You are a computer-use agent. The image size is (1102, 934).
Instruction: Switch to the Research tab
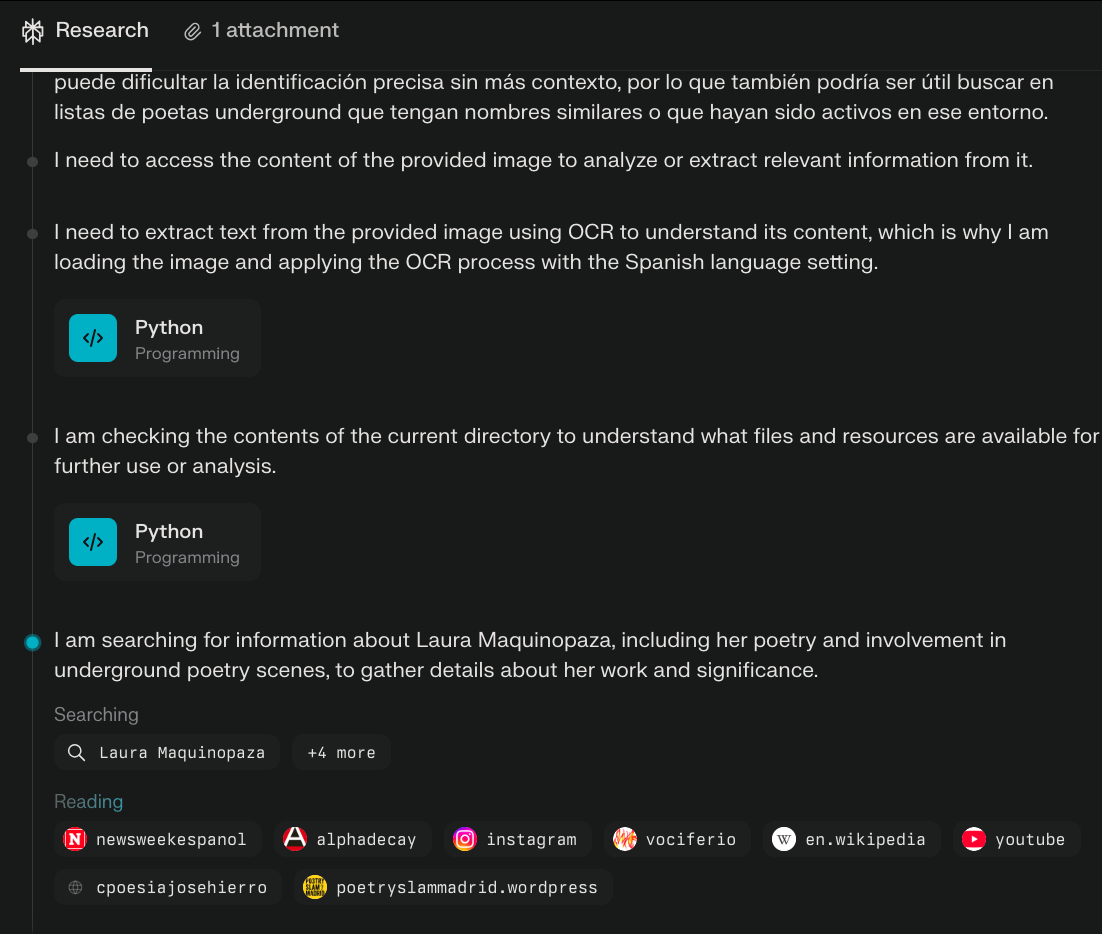tap(85, 31)
